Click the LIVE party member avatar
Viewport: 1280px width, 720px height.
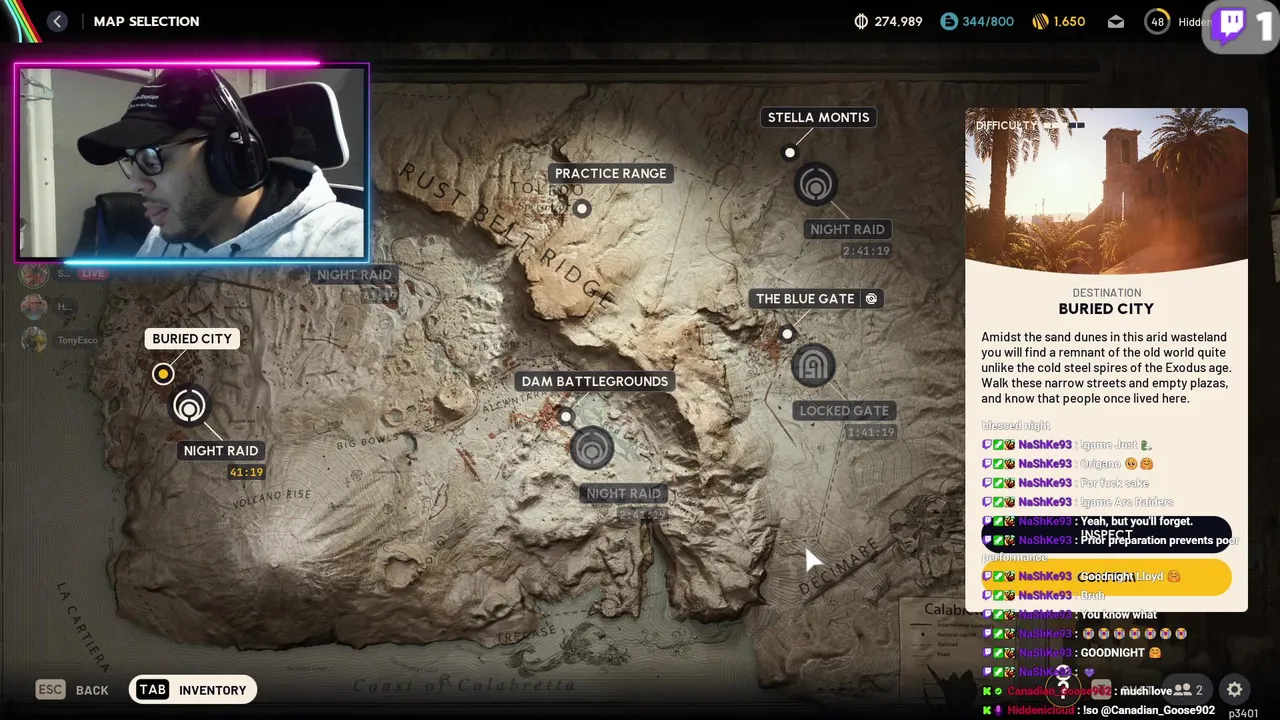point(34,273)
